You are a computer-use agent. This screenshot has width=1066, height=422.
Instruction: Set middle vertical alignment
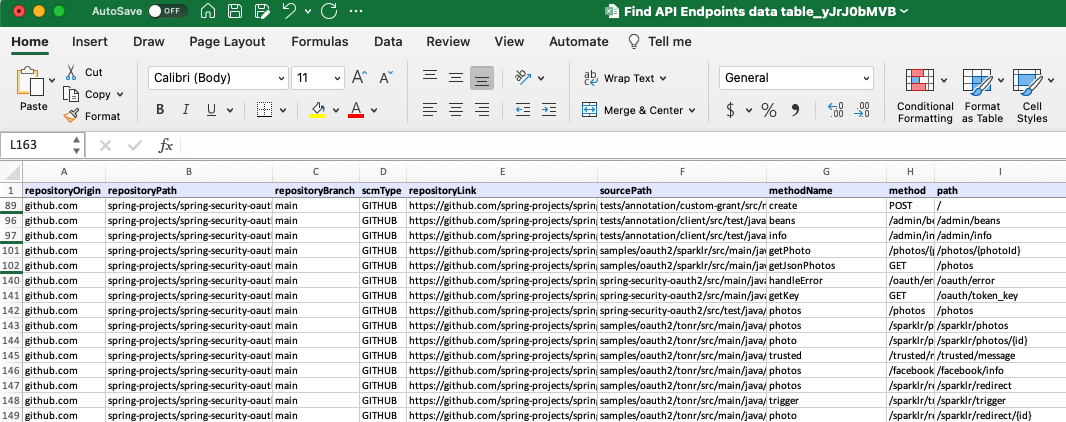point(455,77)
